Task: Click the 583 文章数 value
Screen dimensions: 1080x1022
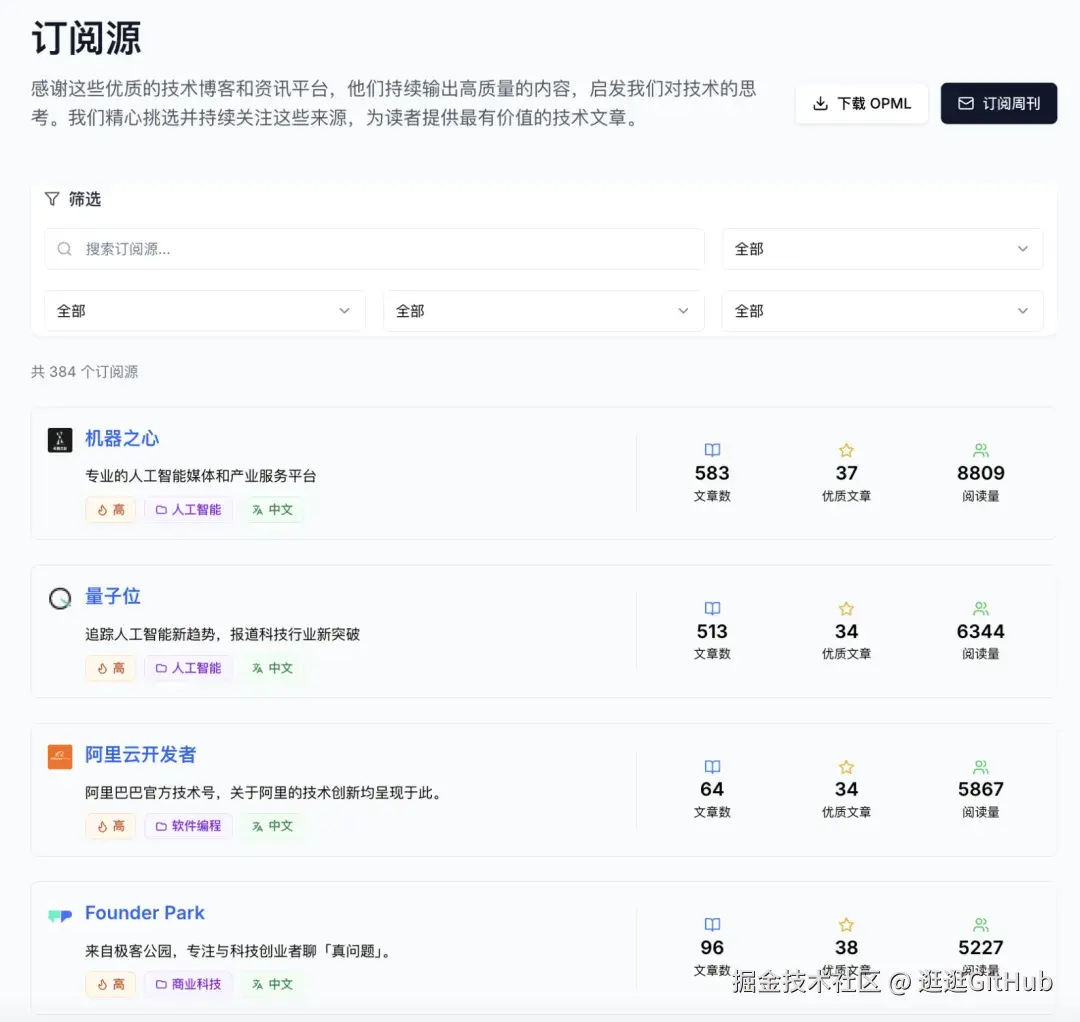Action: click(712, 473)
